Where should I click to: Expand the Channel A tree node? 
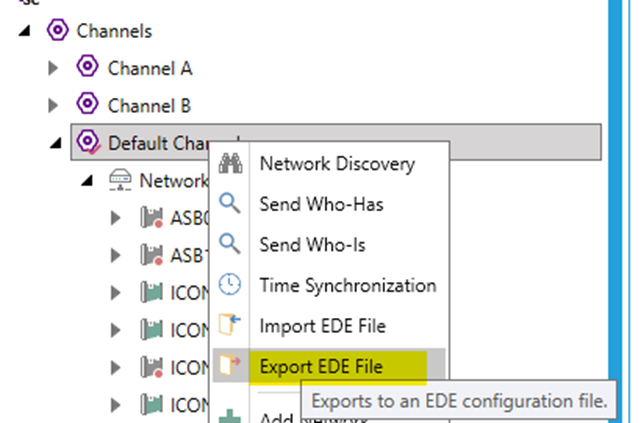(x=55, y=69)
